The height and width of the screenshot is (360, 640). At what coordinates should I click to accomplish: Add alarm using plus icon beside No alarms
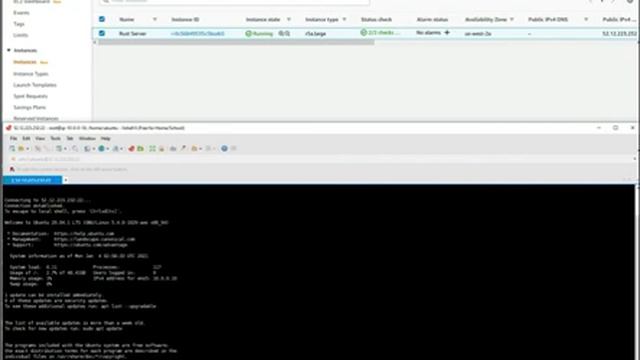click(x=447, y=32)
